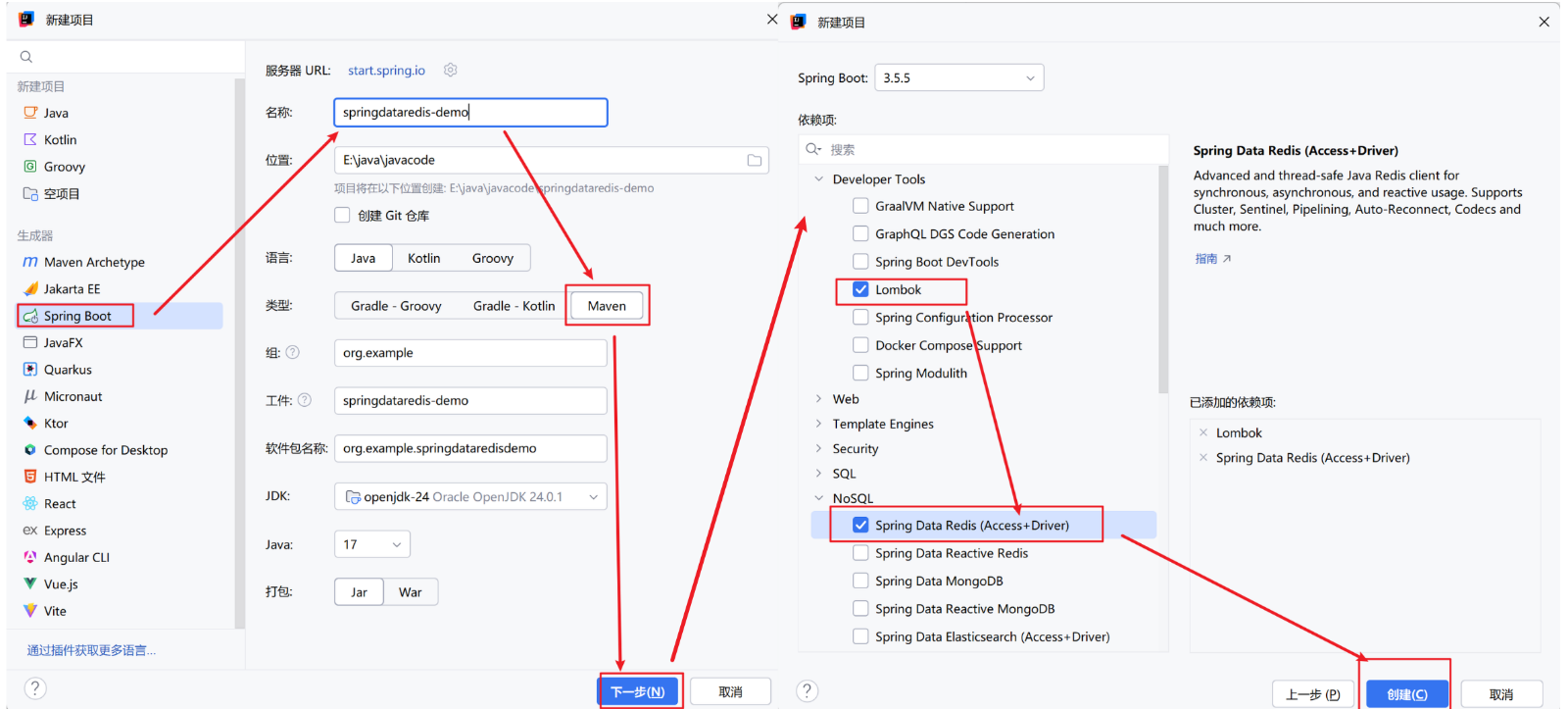Collapse the NoSQL category
The width and height of the screenshot is (1568, 709).
click(x=819, y=498)
